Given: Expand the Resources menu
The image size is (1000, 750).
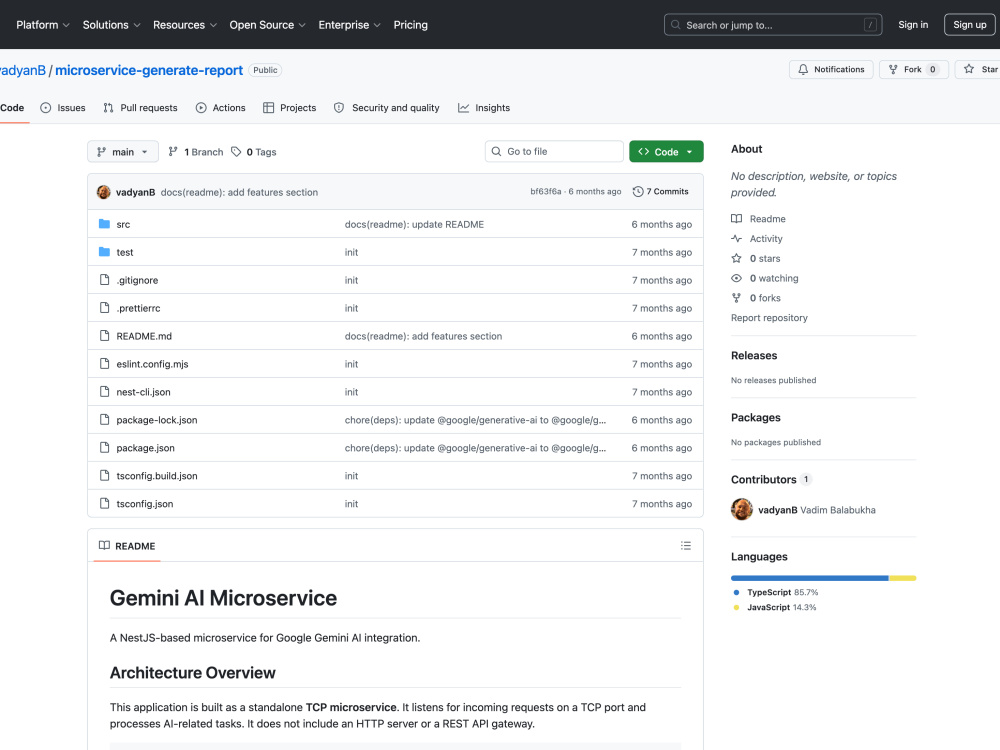Looking at the screenshot, I should (185, 25).
